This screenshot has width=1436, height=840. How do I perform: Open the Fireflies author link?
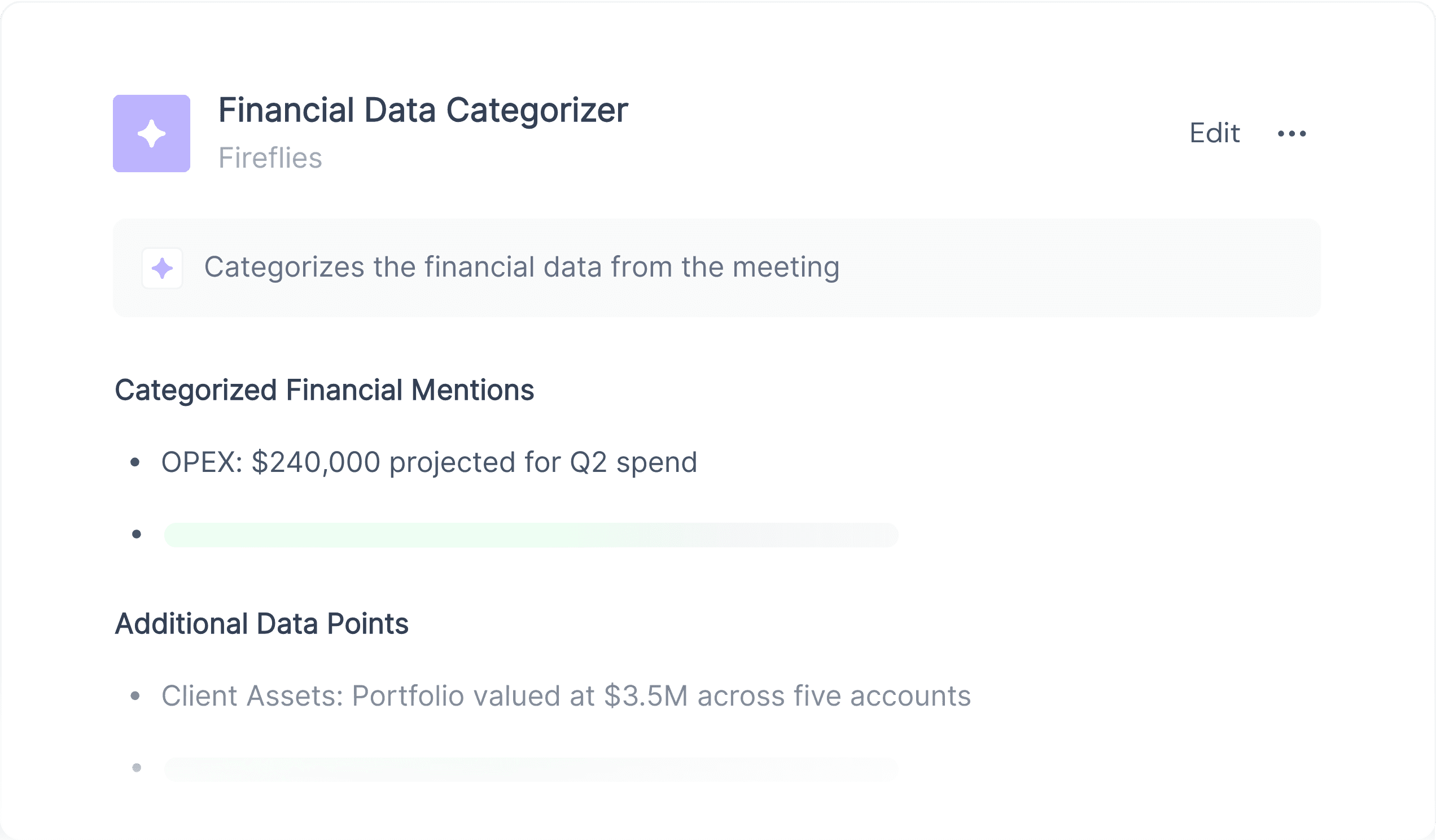coord(270,158)
